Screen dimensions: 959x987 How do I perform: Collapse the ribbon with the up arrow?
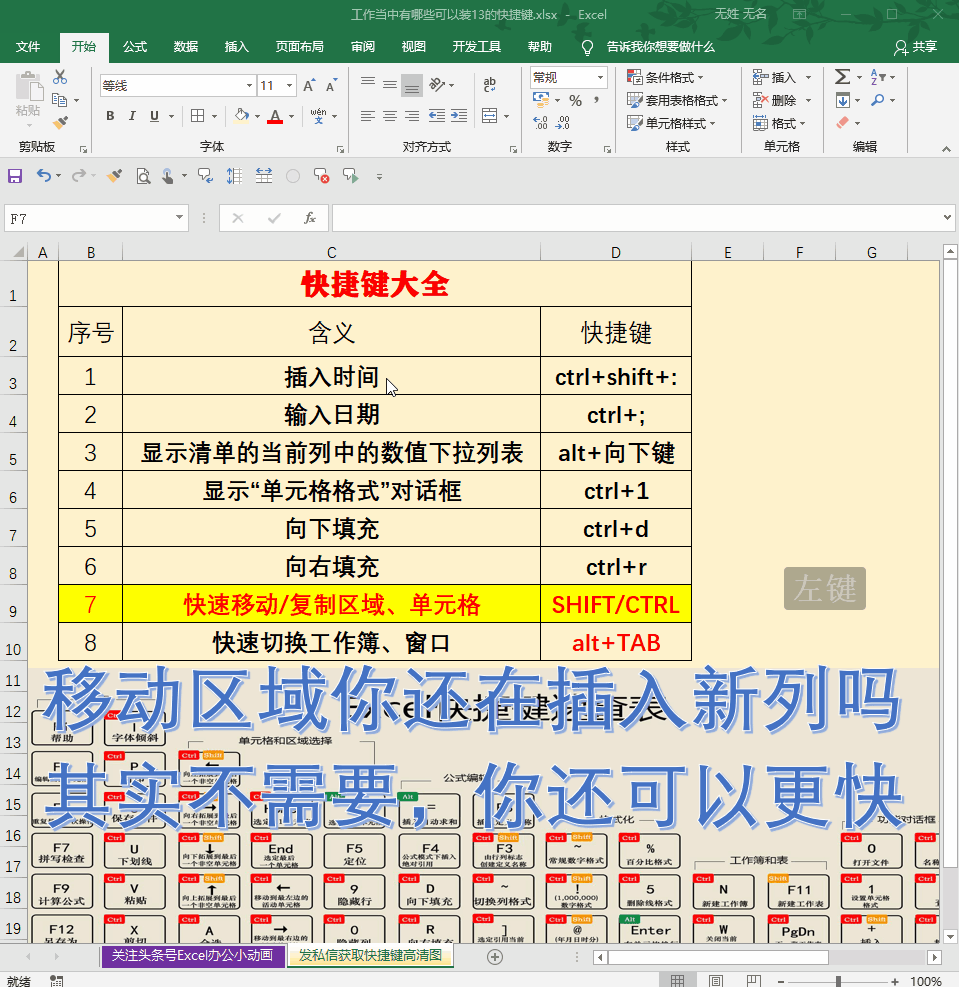point(946,149)
